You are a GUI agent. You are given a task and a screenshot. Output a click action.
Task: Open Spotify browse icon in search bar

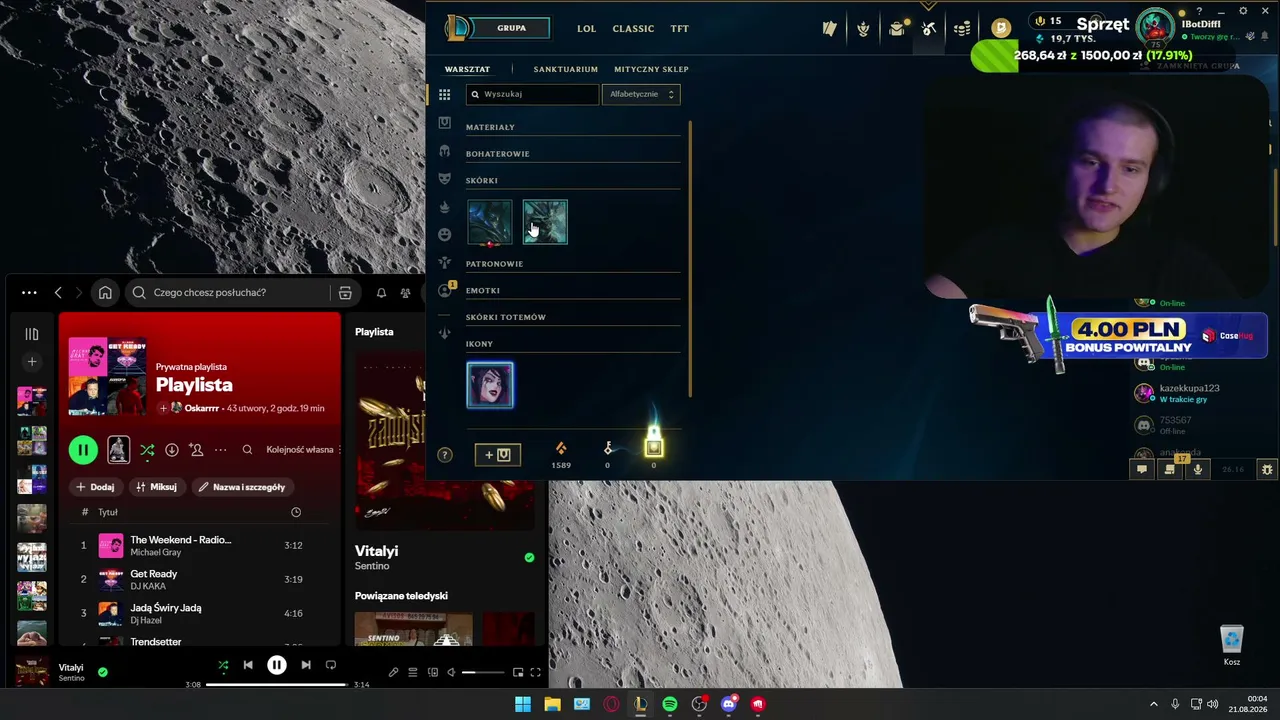click(345, 293)
